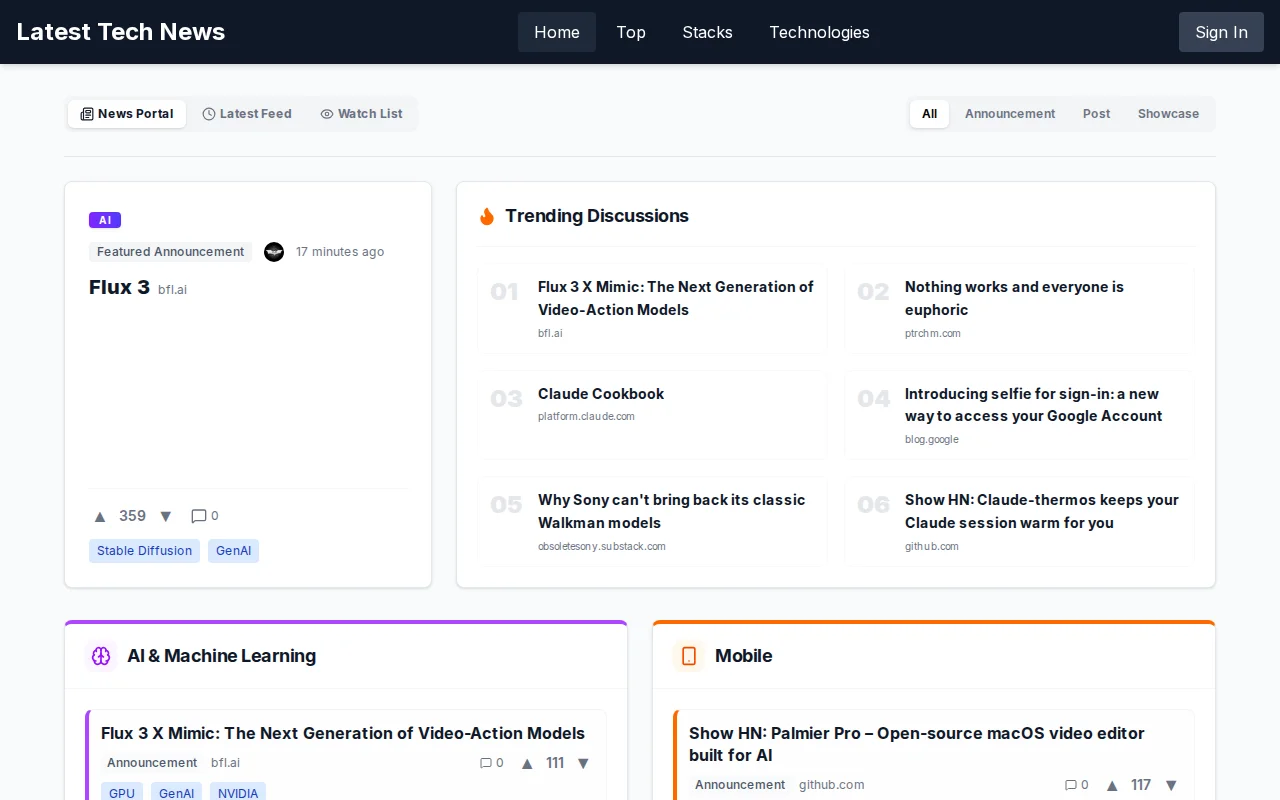Image resolution: width=1280 pixels, height=800 pixels.
Task: Click the phone icon for Mobile section
Action: tap(689, 656)
